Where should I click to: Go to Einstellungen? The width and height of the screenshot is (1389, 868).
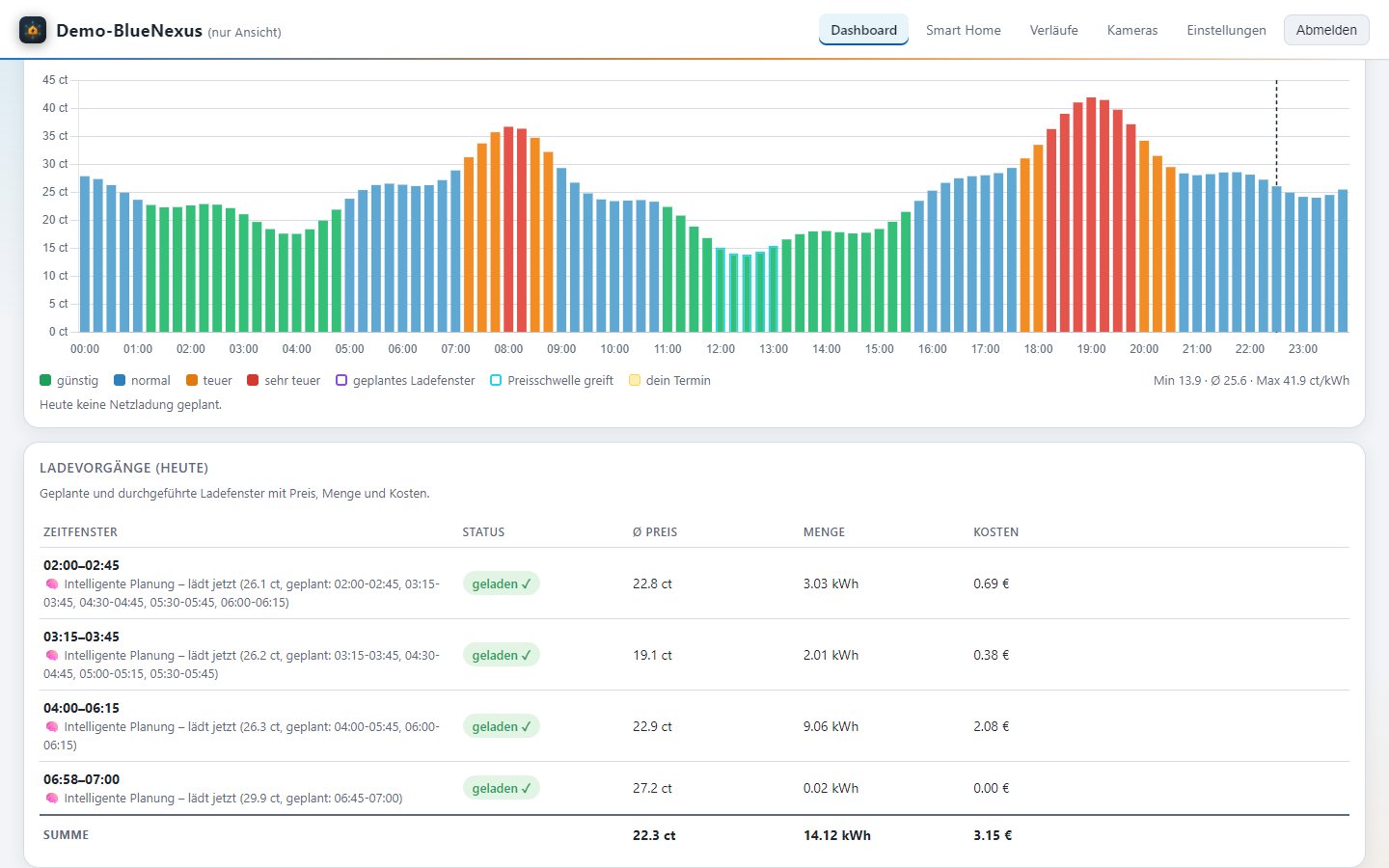[1226, 30]
